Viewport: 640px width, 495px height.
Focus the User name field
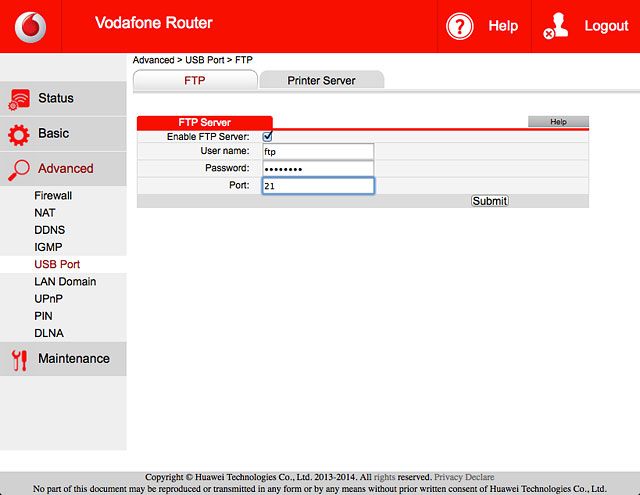coord(318,151)
